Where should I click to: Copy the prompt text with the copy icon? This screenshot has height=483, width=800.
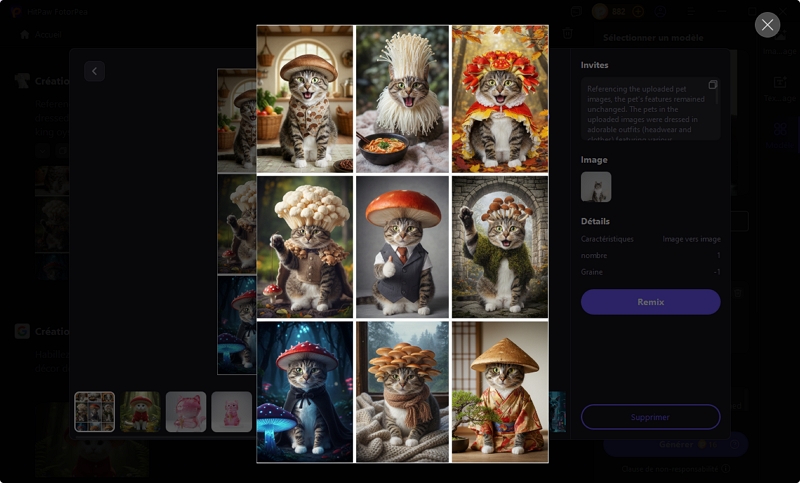tap(713, 85)
